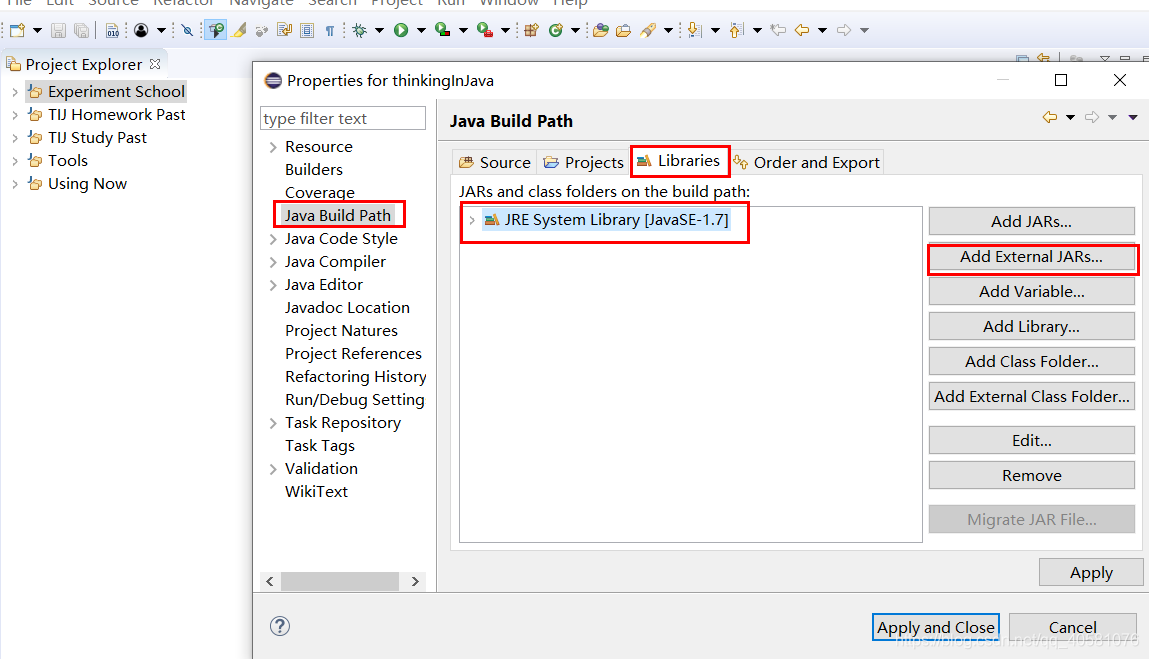Click the Add External Class Folder... button
This screenshot has height=659, width=1149.
[x=1031, y=397]
